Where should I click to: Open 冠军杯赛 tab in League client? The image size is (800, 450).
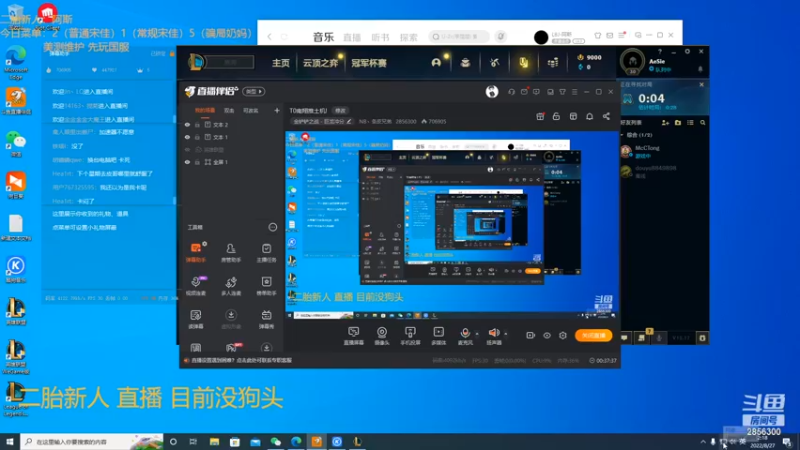(369, 63)
